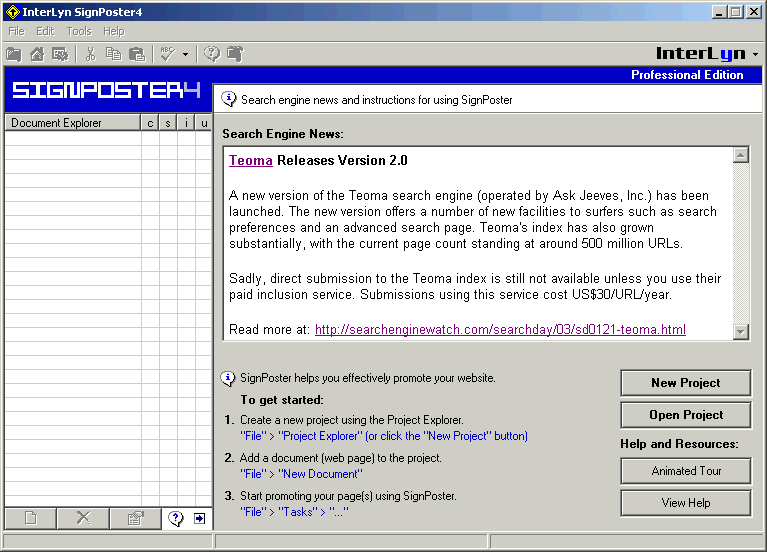
Task: Click the 'To get started:' heading
Action: 282,400
